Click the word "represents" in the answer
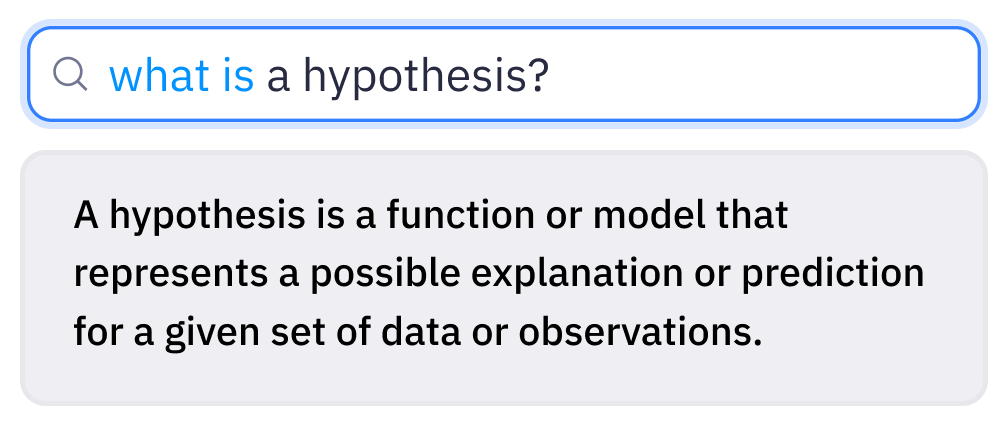The width and height of the screenshot is (1008, 436). [170, 274]
